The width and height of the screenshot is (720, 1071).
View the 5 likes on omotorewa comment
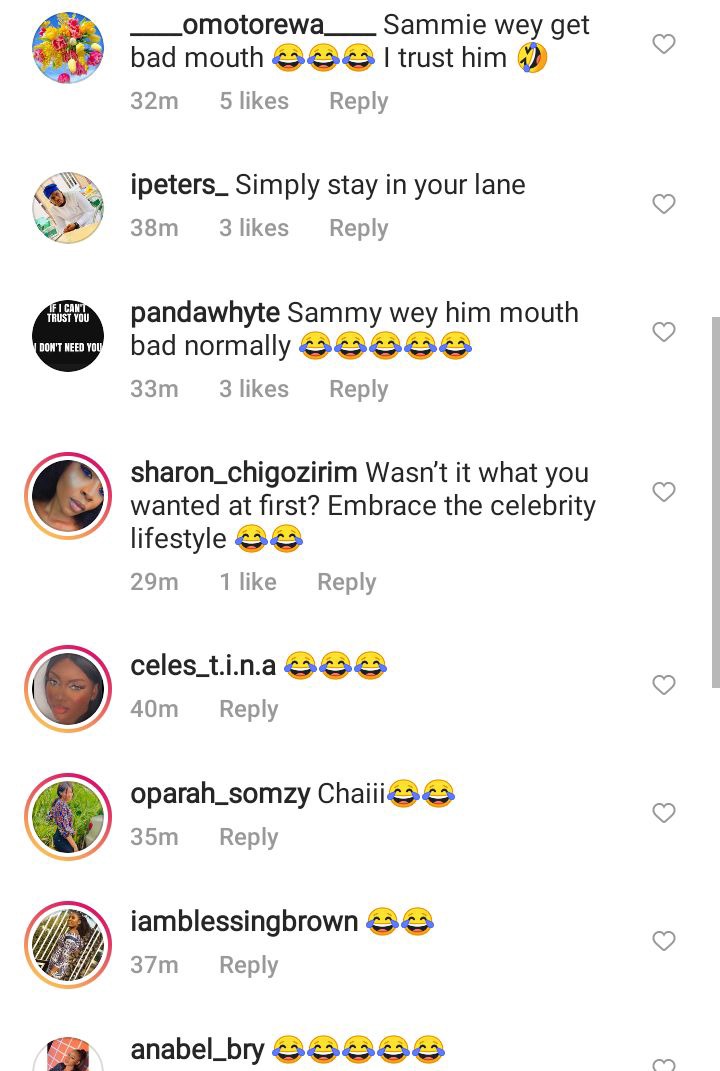[x=254, y=101]
